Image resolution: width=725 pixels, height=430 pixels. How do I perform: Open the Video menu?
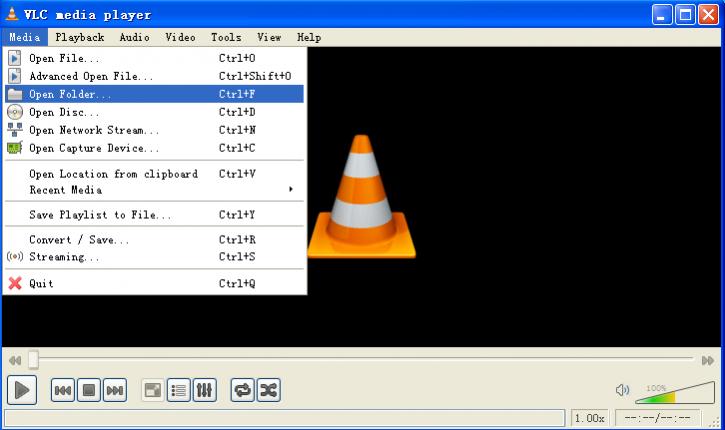click(x=180, y=37)
